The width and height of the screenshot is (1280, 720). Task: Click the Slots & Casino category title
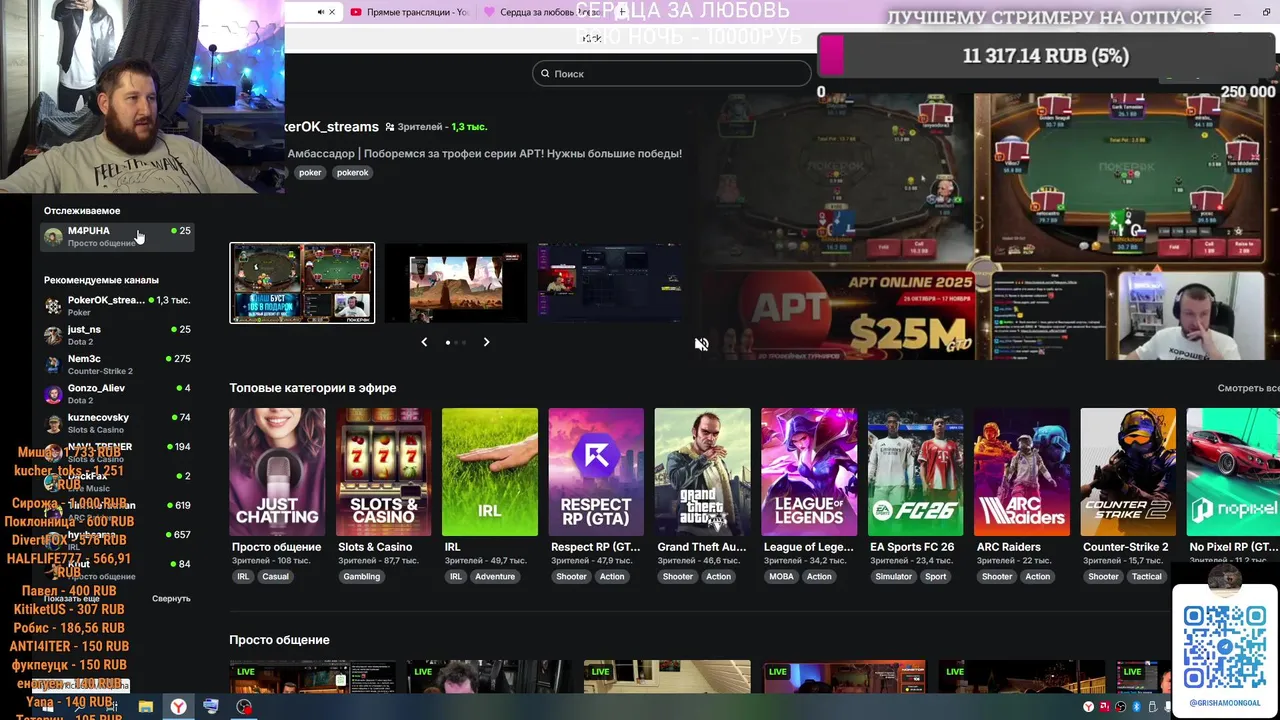(375, 547)
